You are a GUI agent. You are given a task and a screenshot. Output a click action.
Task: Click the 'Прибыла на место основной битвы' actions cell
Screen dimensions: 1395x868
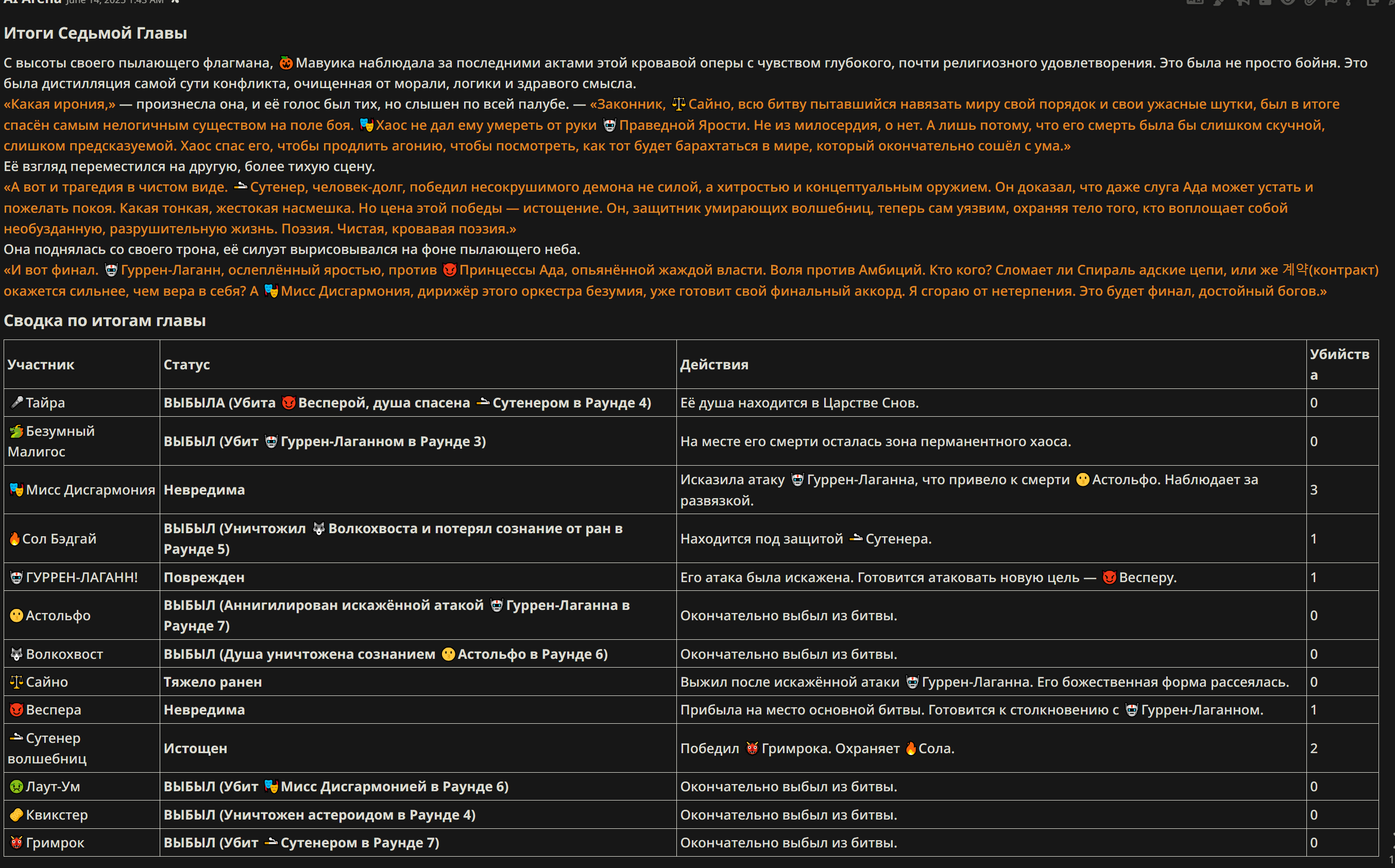coord(972,709)
